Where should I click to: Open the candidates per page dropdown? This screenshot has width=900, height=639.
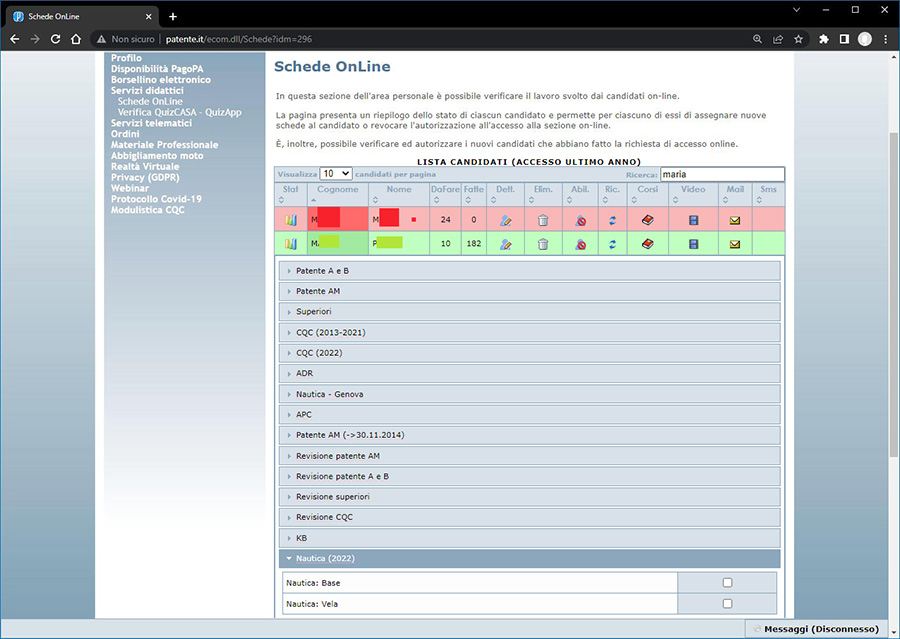335,174
